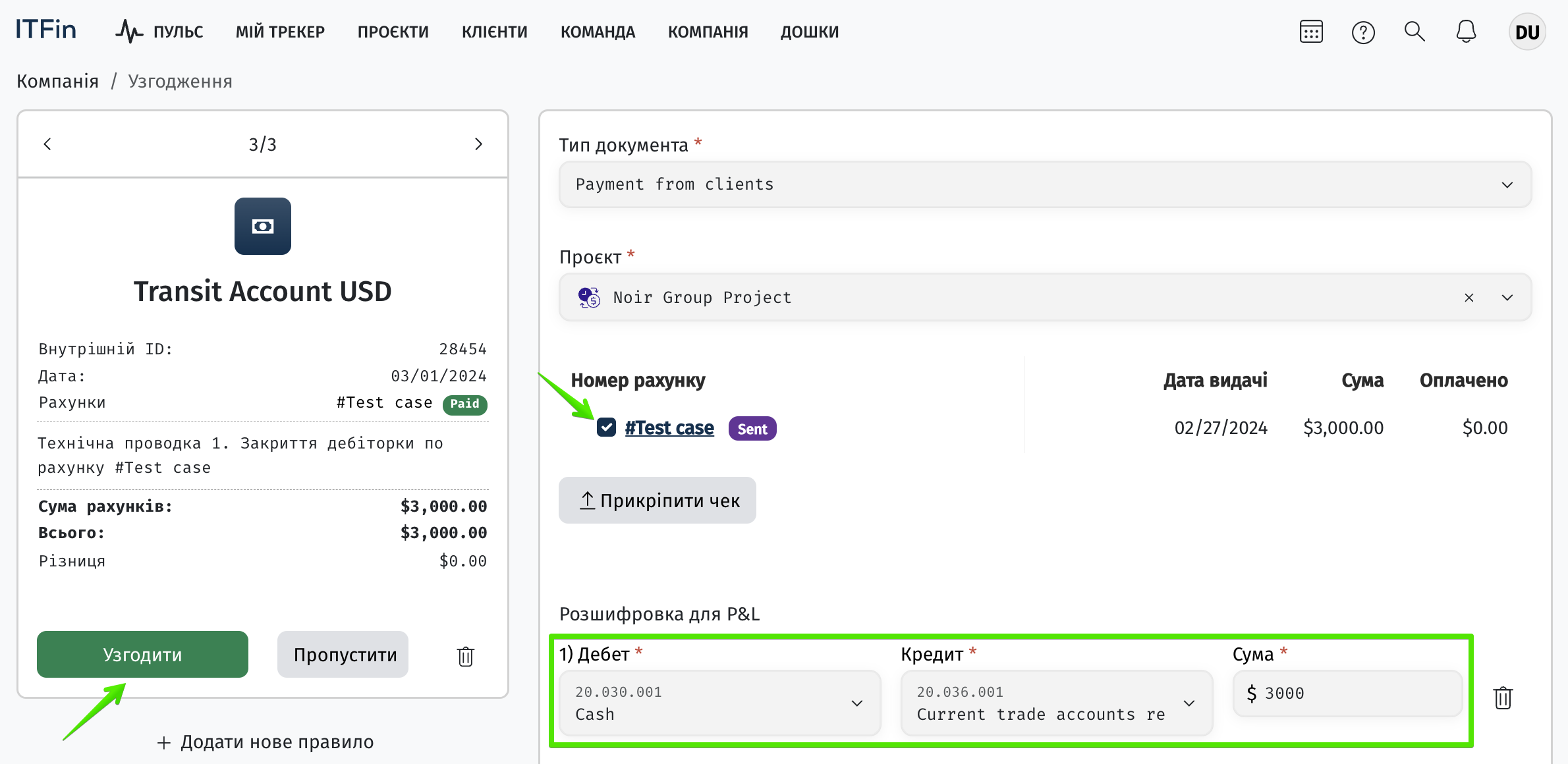
Task: Click the Узгодження breadcrumb
Action: pyautogui.click(x=180, y=81)
